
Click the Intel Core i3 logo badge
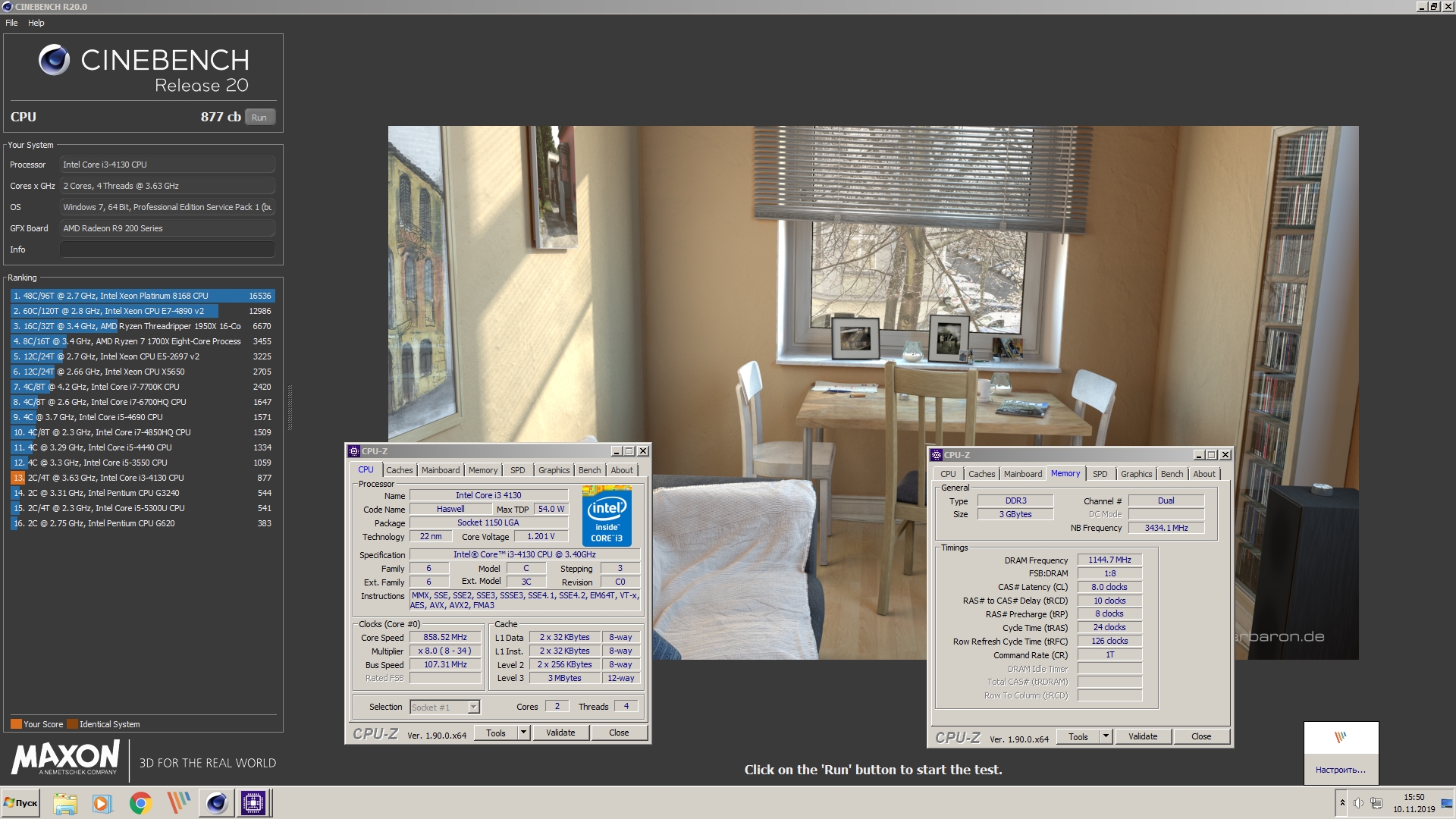click(x=607, y=516)
